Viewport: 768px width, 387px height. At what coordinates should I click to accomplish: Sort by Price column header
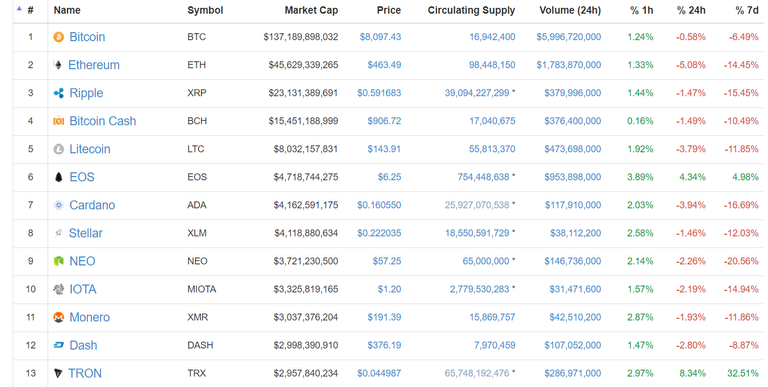[389, 10]
